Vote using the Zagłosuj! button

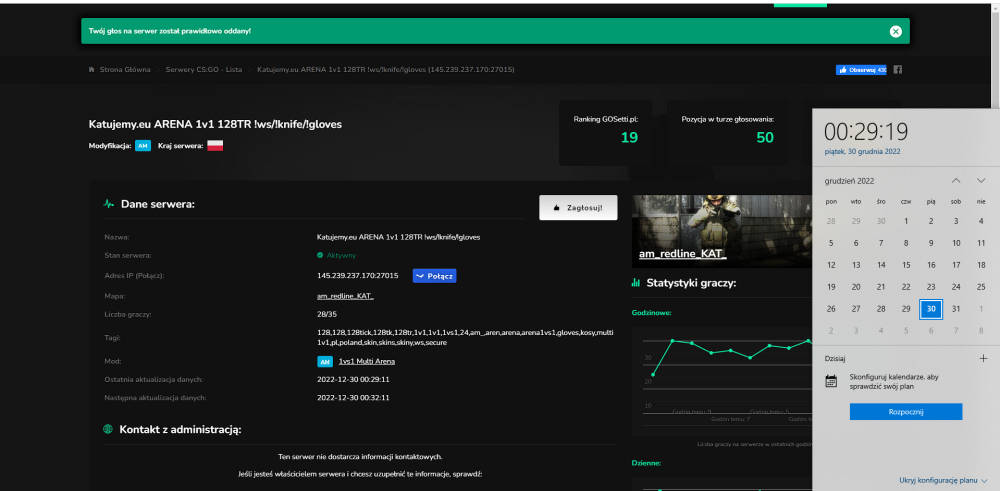click(x=578, y=207)
